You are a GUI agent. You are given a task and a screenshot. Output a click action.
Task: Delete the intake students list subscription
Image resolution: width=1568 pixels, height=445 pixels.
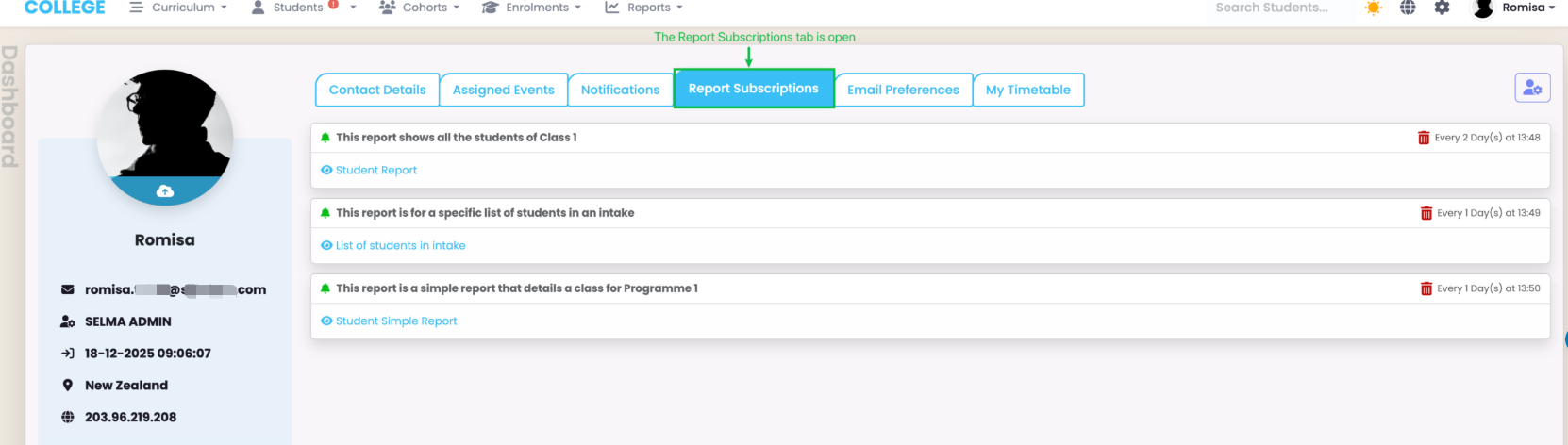coord(1426,213)
